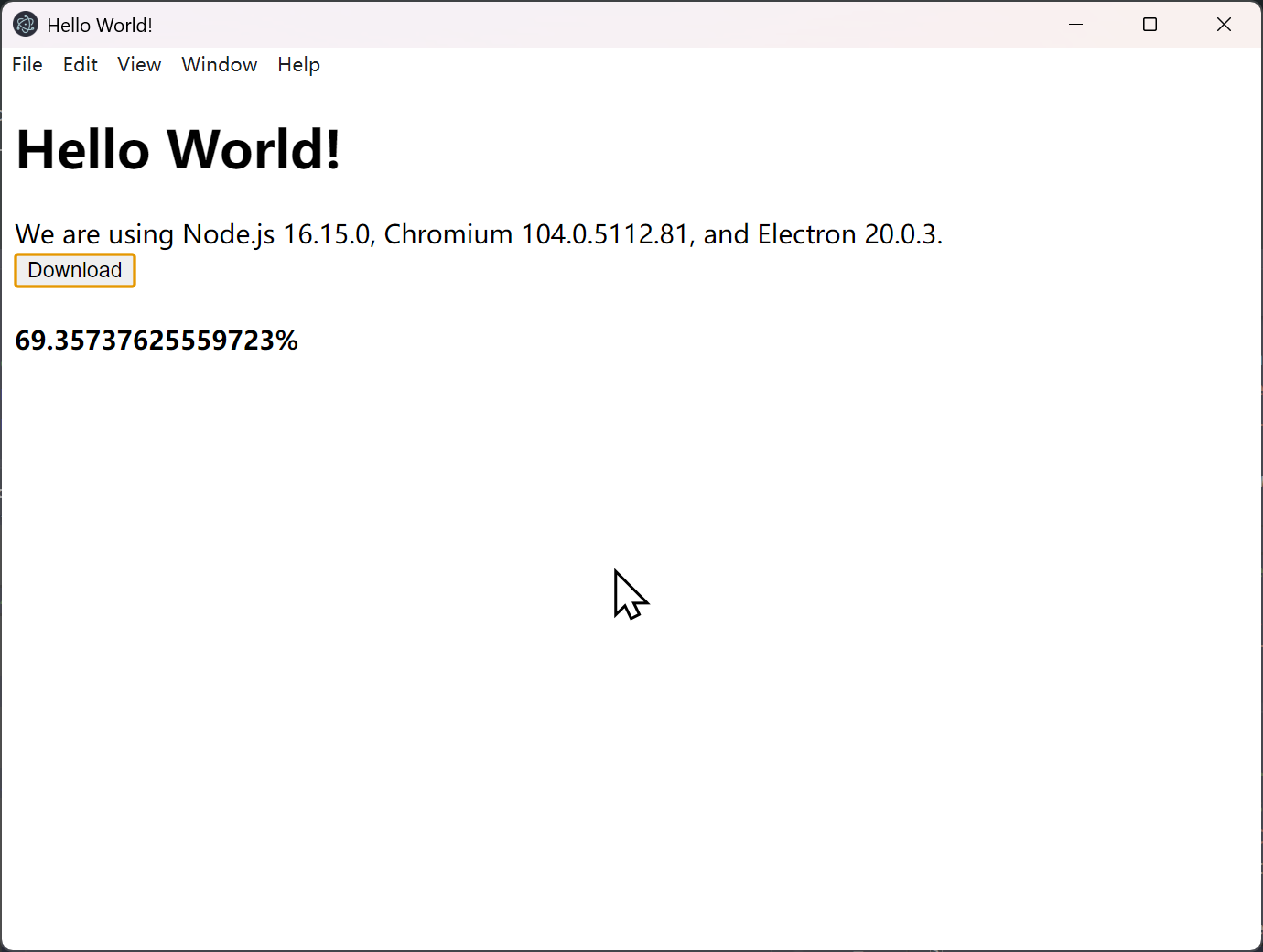Click the Node.js version sentence
Screen dimensions: 1263x952
479,234
